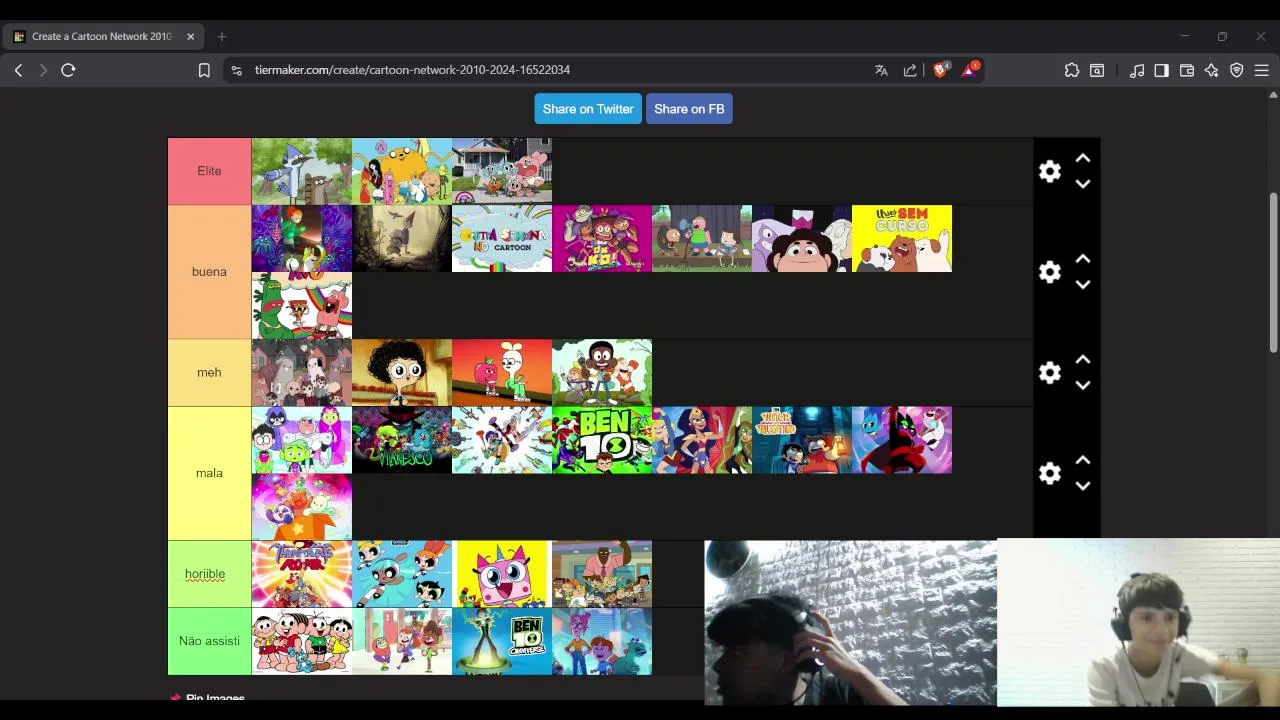The width and height of the screenshot is (1280, 720).
Task: Go back to the previous page
Action: [18, 70]
